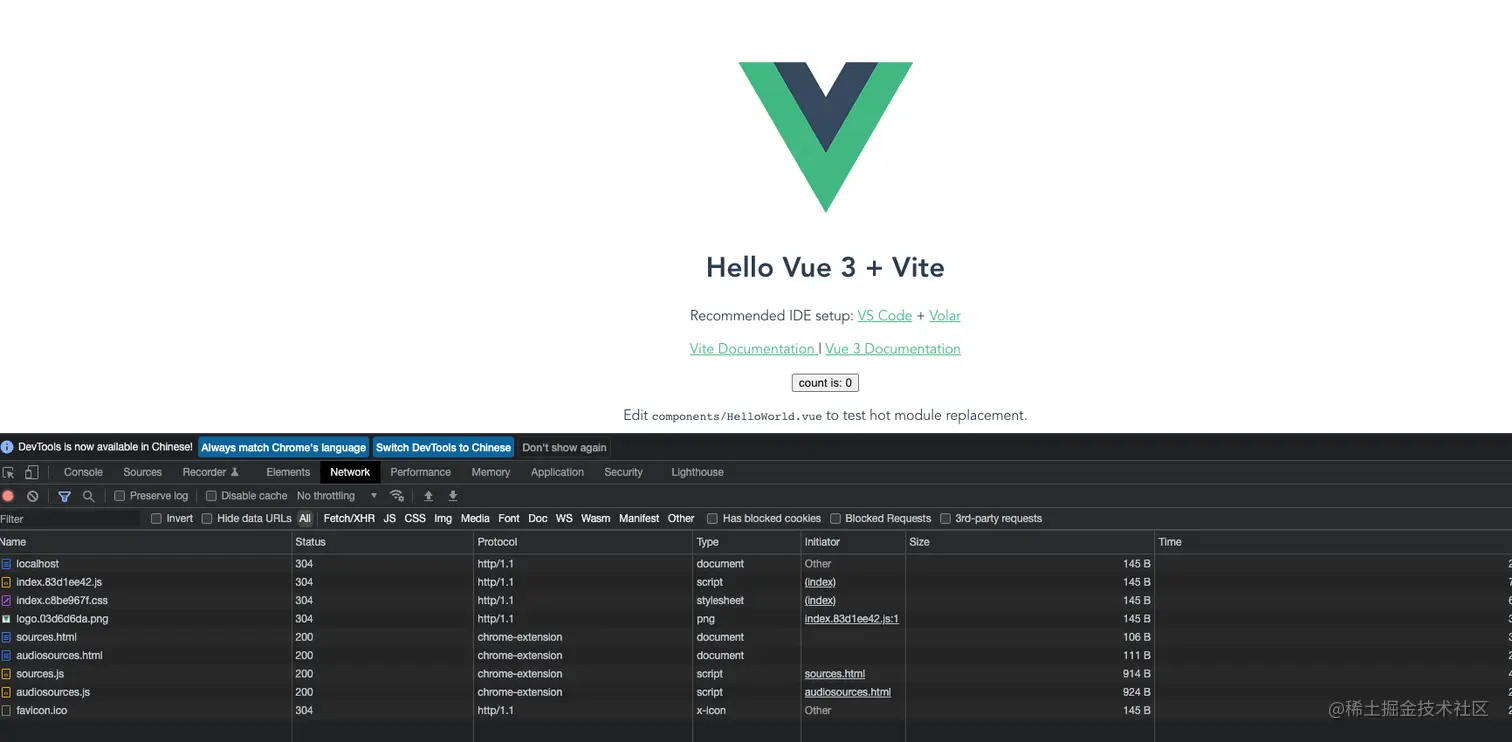Viewport: 1512px width, 742px height.
Task: Check 3rd-party requests checkbox
Action: [945, 519]
